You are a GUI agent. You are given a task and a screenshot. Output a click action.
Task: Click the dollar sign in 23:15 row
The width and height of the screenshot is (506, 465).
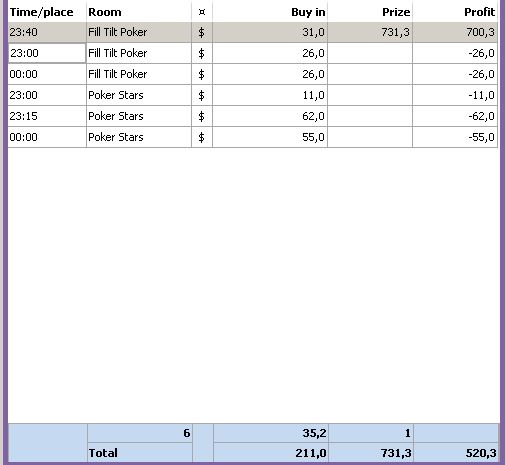point(202,116)
